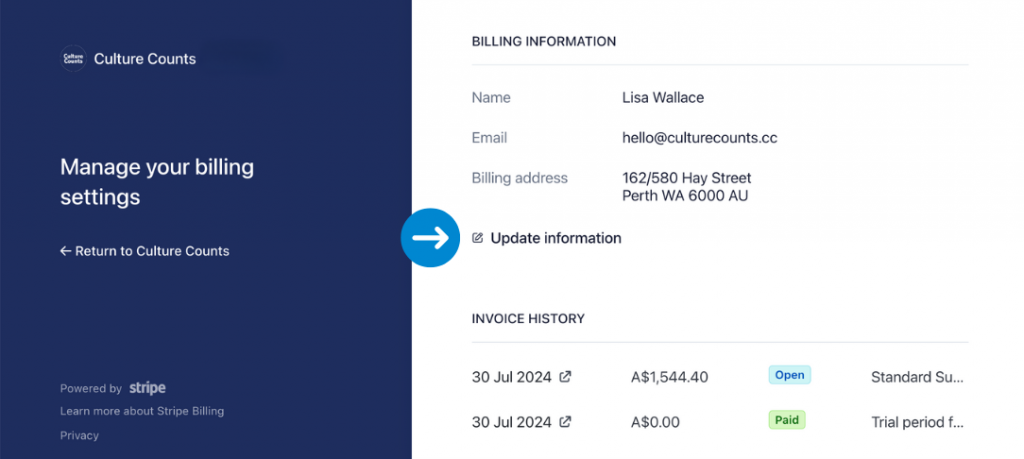Click the Trial period invoice description

tap(917, 422)
